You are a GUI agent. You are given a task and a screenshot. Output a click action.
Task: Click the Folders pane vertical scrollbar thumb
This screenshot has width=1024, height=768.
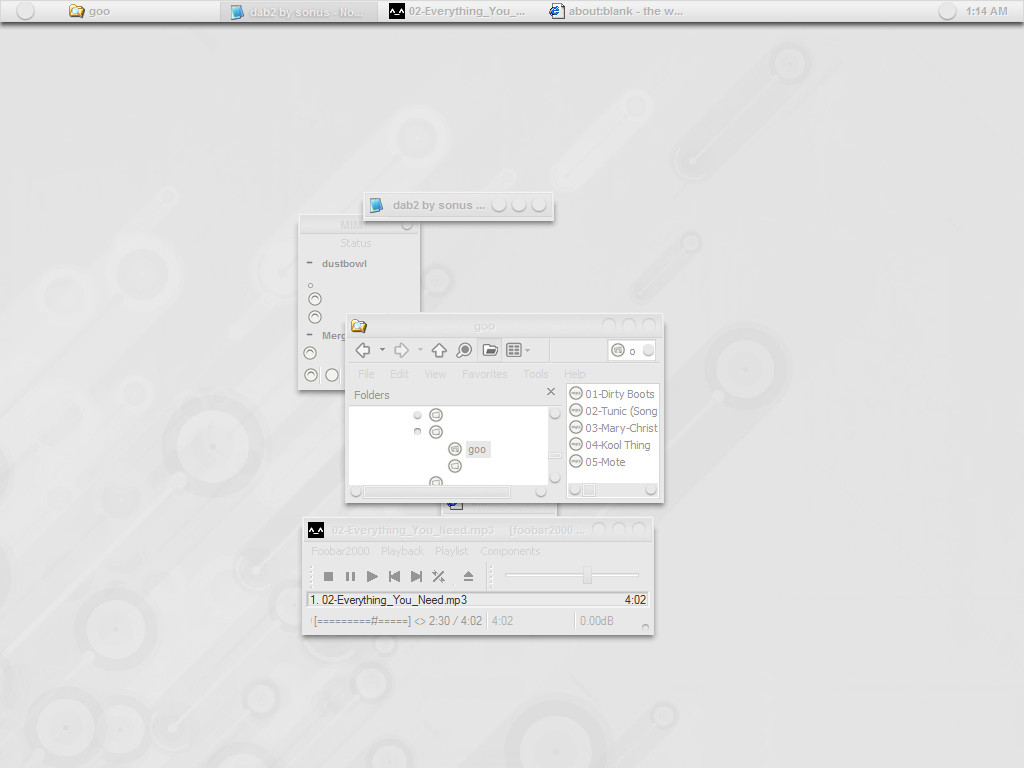pos(555,455)
